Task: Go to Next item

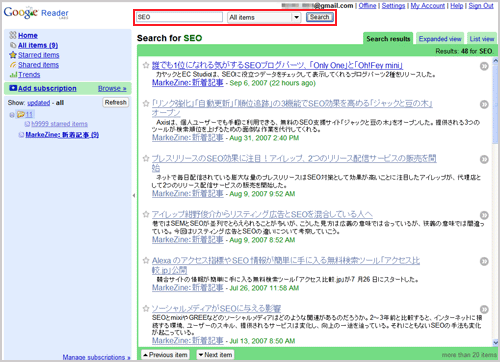Action: coord(215,355)
